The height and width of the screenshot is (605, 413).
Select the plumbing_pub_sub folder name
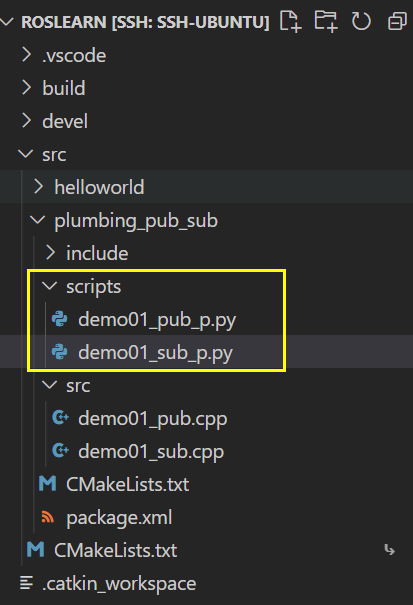click(136, 221)
